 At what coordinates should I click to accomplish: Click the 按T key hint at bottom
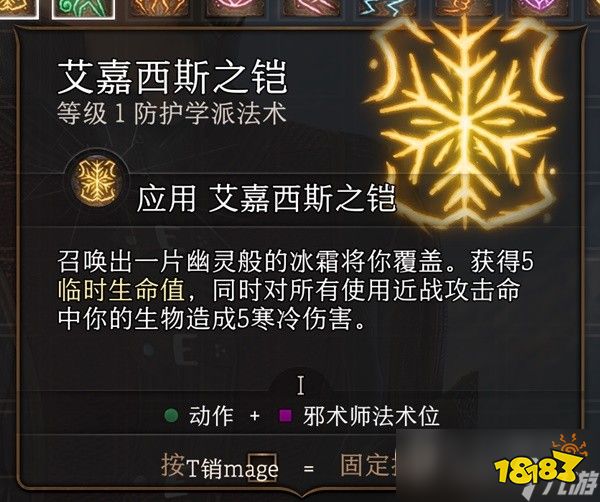point(180,466)
